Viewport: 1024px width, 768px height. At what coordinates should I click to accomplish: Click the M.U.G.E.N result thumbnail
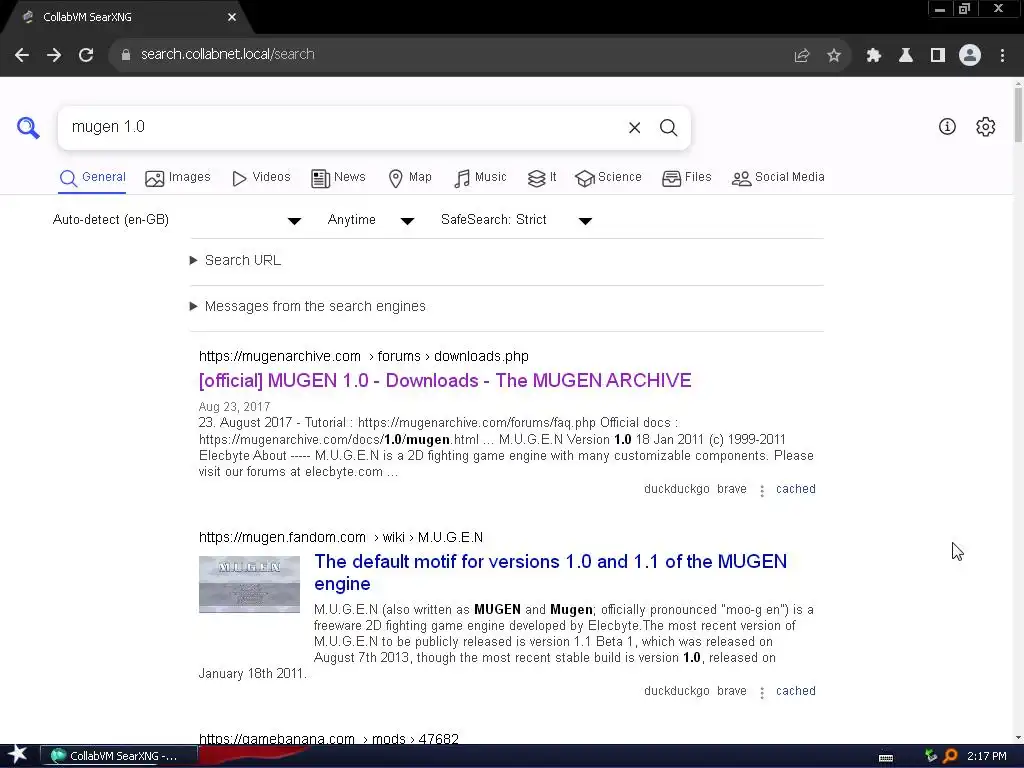[249, 584]
